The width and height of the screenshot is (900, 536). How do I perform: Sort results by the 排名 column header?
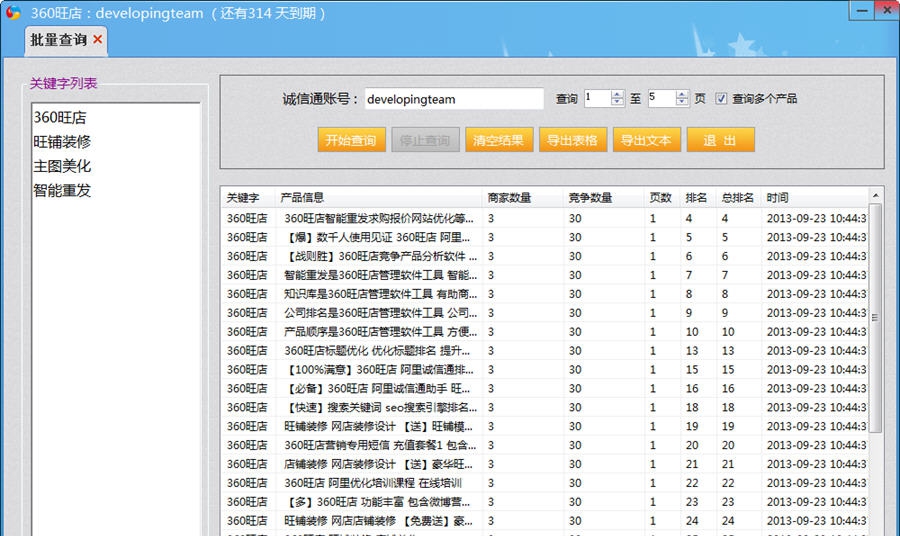pyautogui.click(x=696, y=198)
